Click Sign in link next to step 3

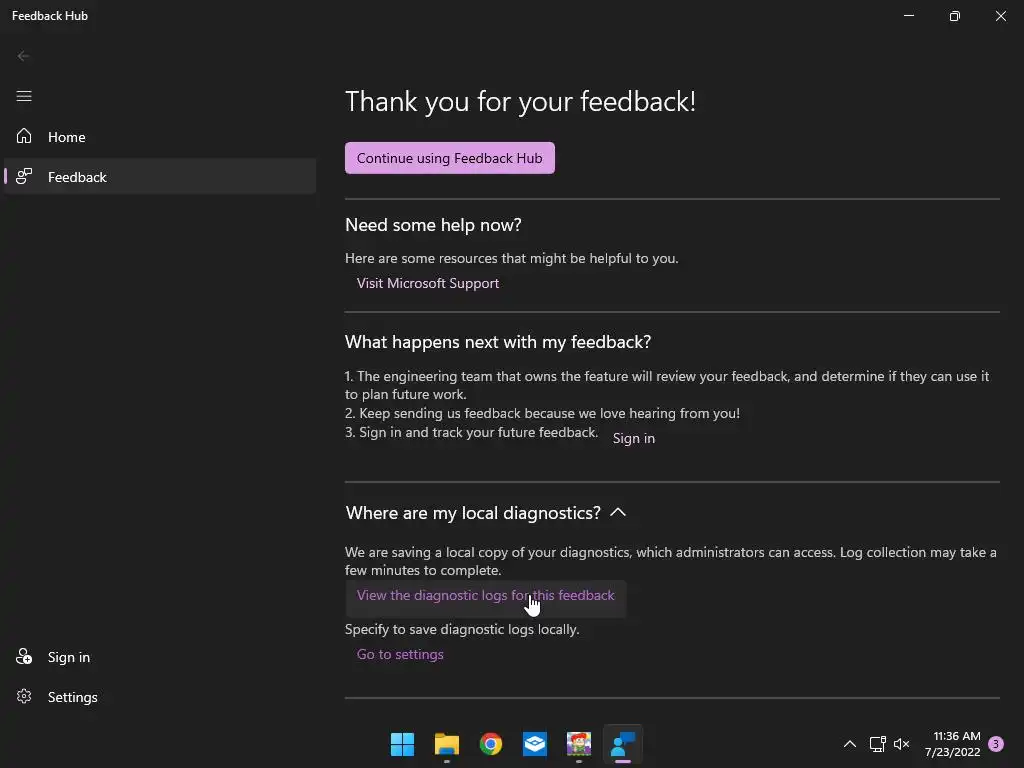click(x=633, y=438)
